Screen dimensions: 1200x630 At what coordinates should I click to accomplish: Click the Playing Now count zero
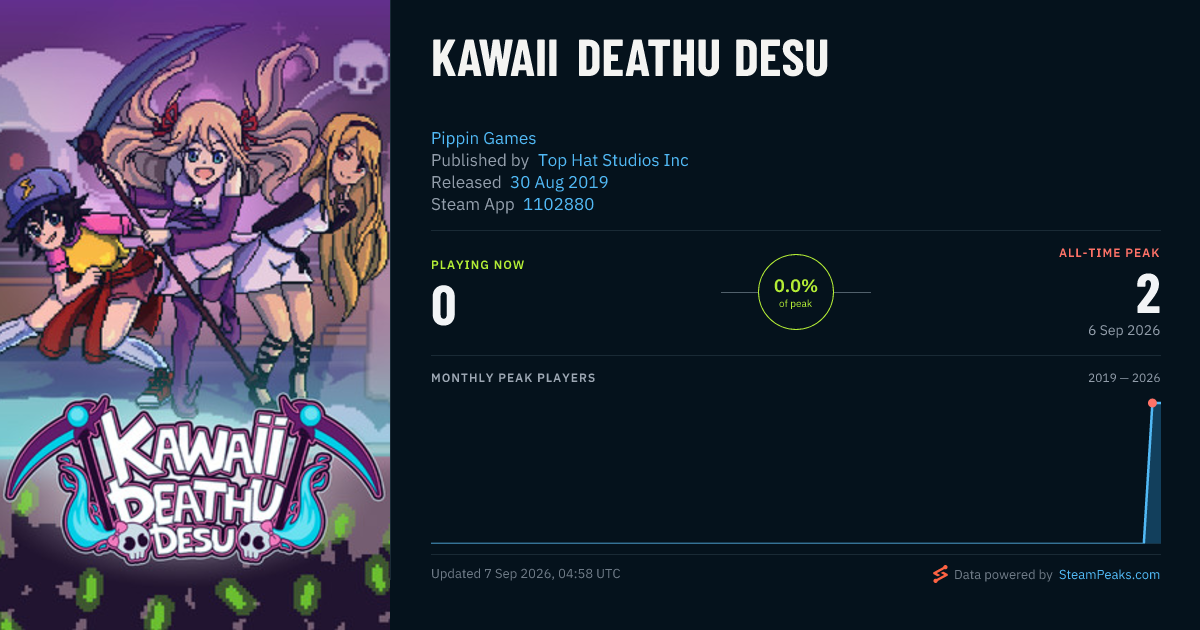(x=444, y=306)
